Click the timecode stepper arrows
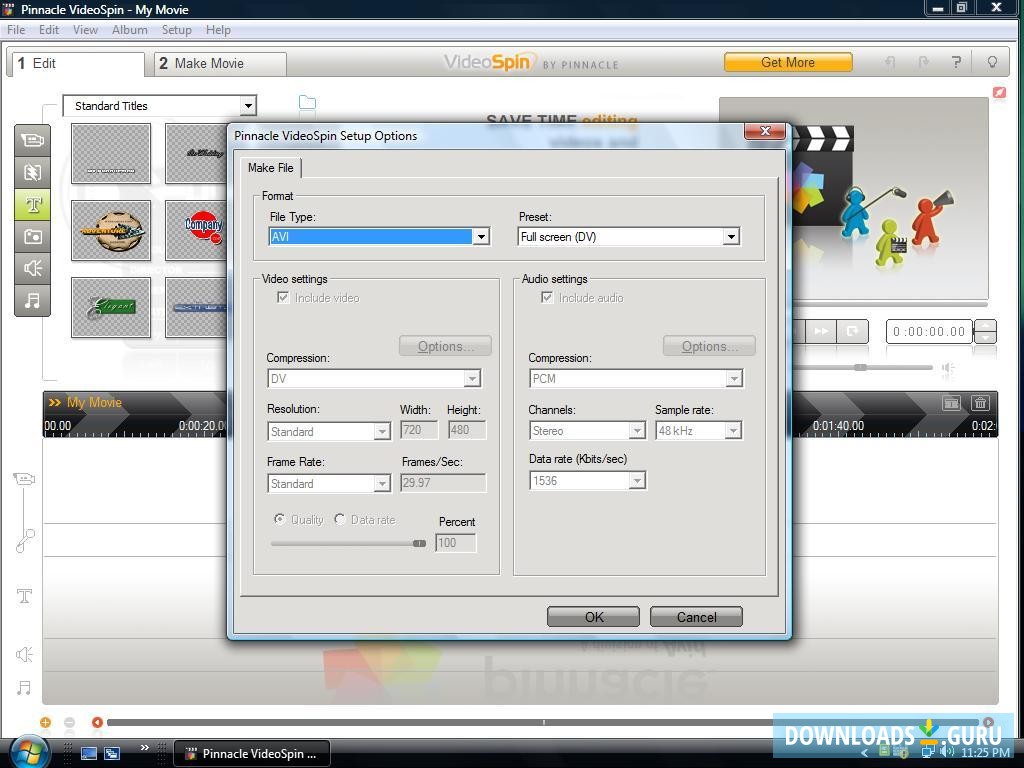 985,331
